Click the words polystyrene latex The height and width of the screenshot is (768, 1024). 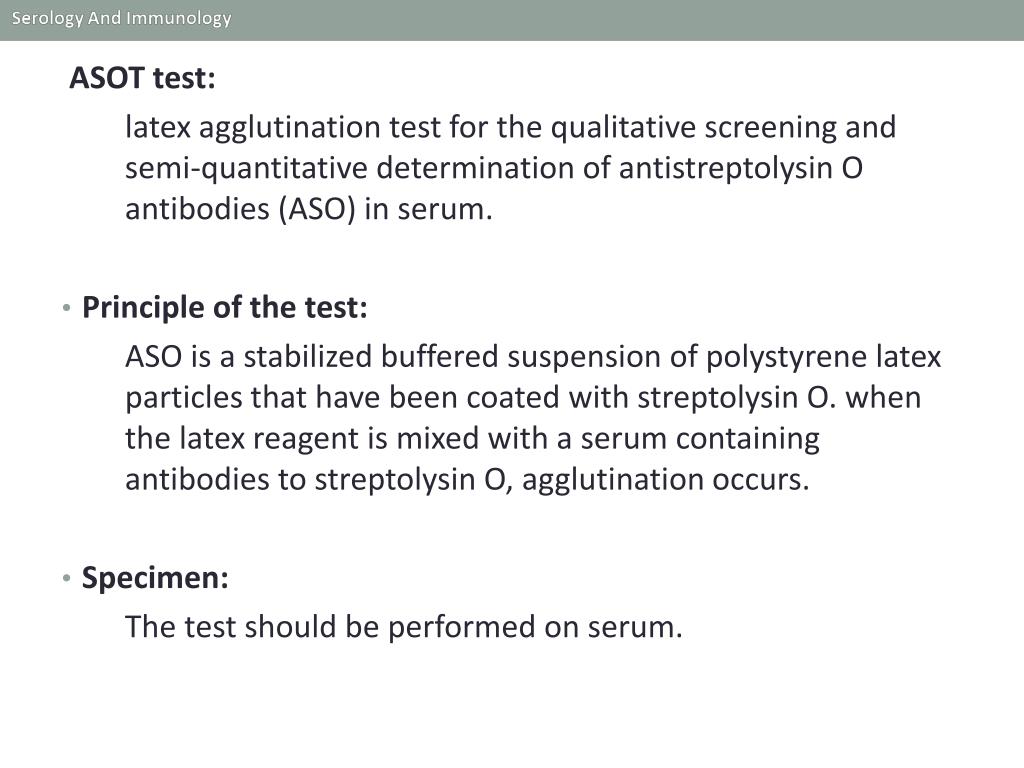(x=824, y=357)
